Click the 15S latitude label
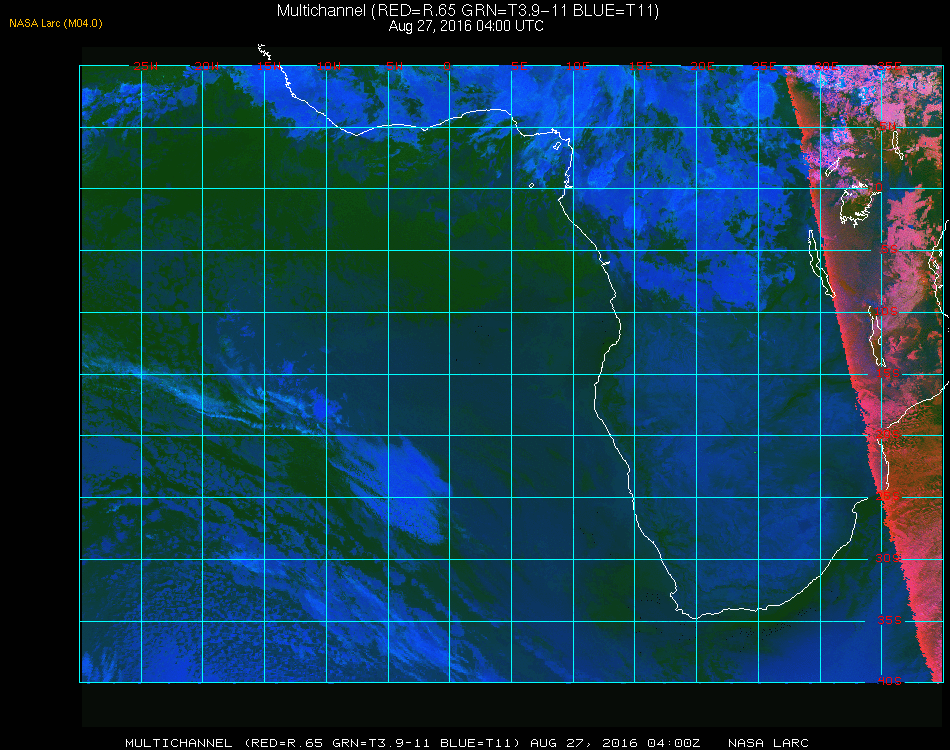This screenshot has height=750, width=950. click(888, 374)
